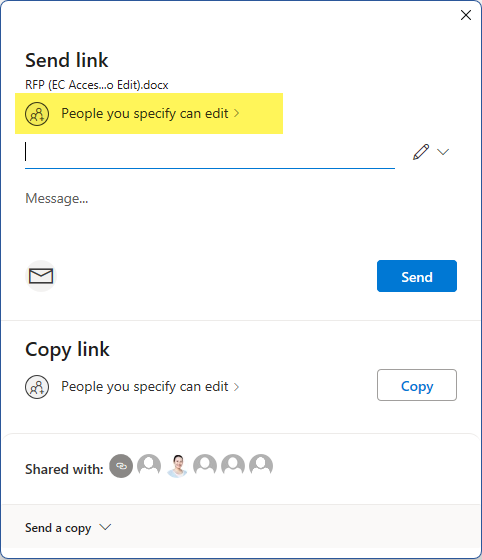
Task: Click the Copy button
Action: pos(417,385)
